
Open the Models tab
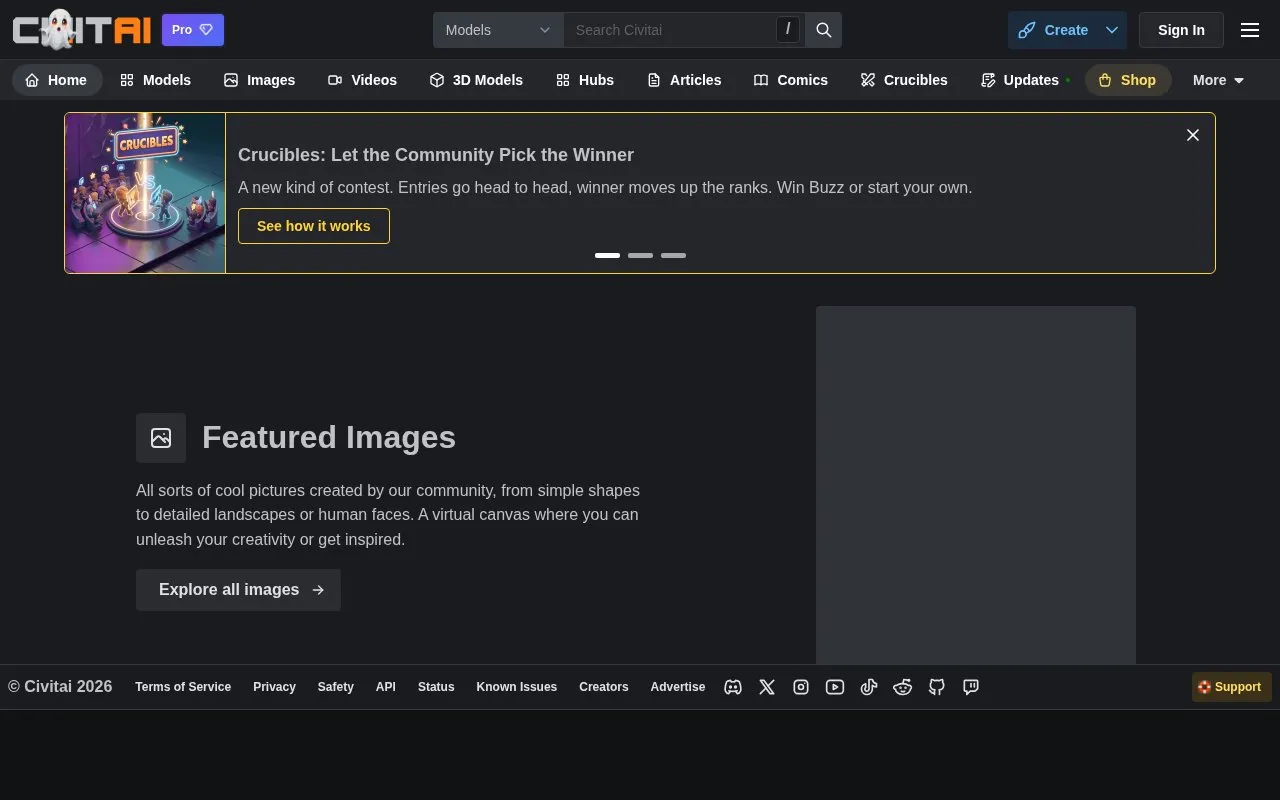(x=155, y=80)
